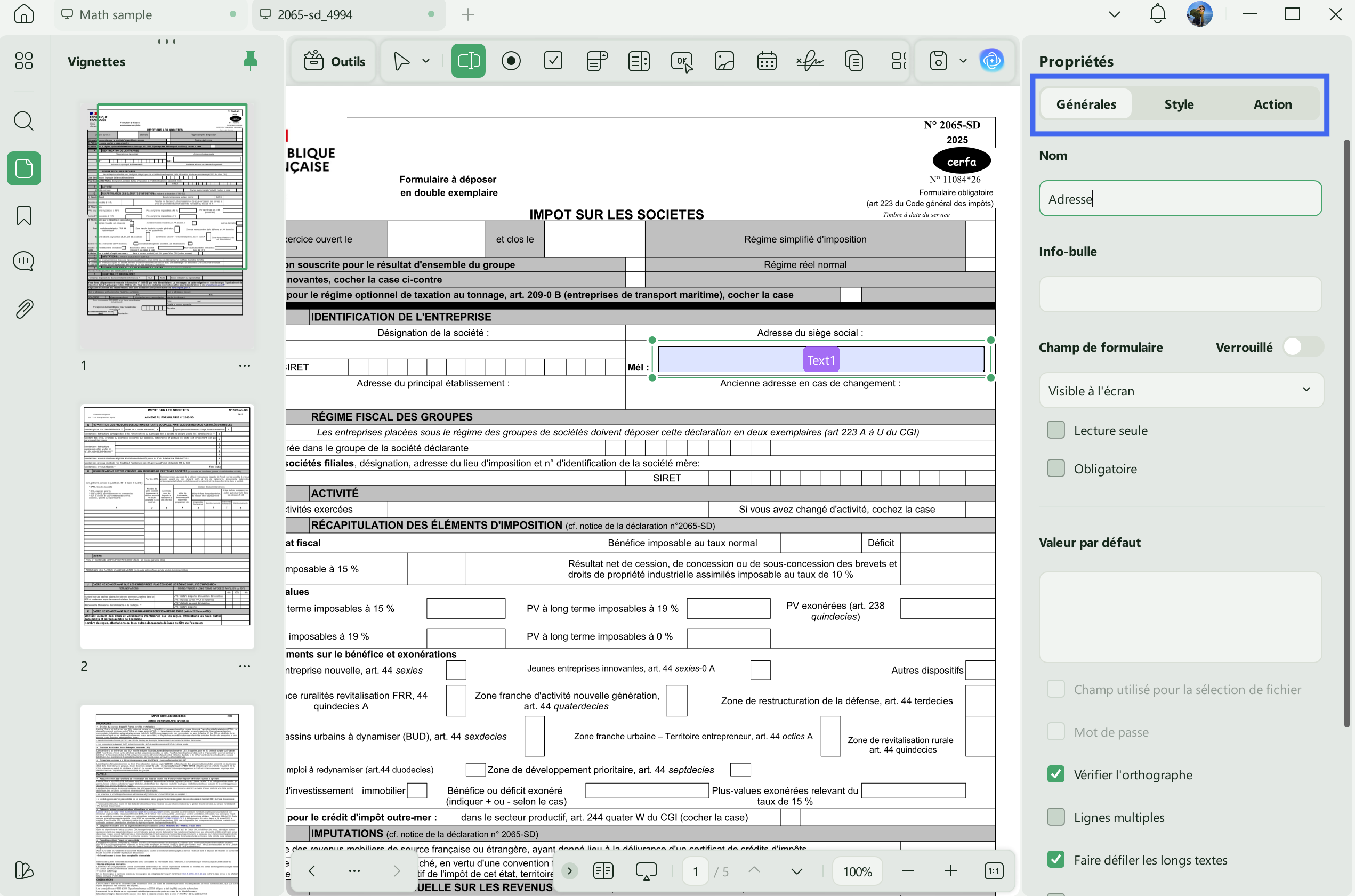
Task: Toggle the Verrouillé switch
Action: pyautogui.click(x=1302, y=347)
